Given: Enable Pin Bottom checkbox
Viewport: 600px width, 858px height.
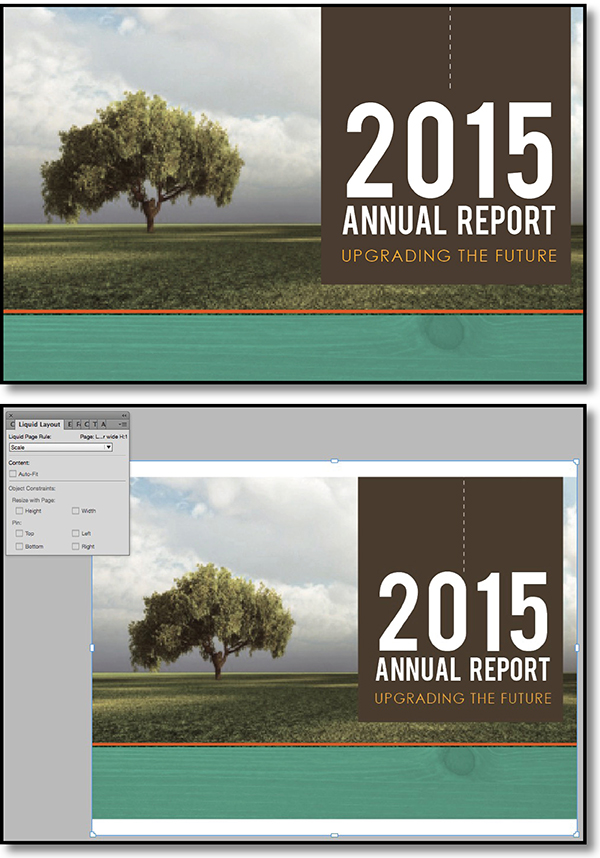Looking at the screenshot, I should [x=19, y=547].
